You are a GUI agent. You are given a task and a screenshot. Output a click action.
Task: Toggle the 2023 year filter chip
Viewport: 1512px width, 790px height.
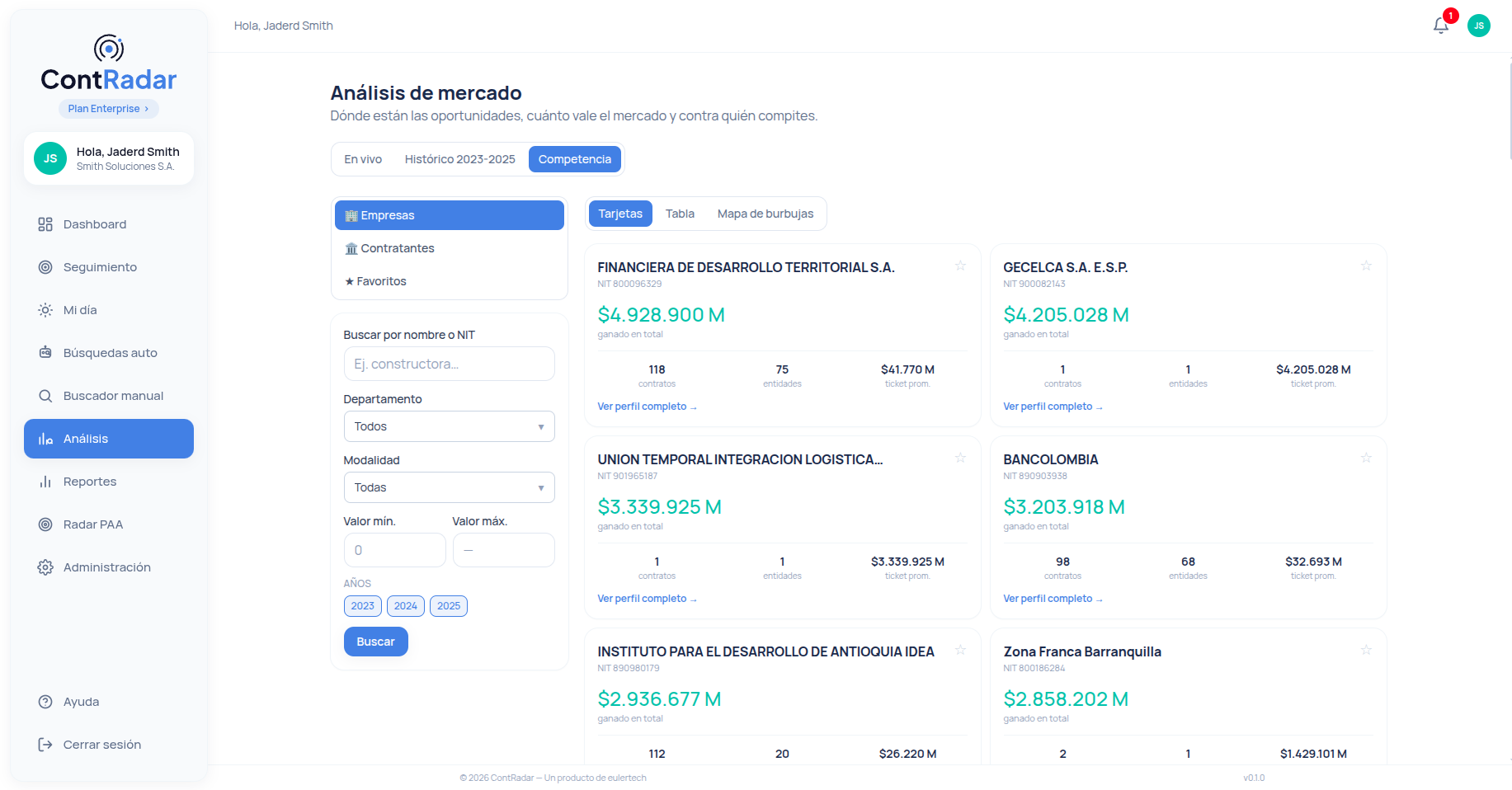pos(363,606)
